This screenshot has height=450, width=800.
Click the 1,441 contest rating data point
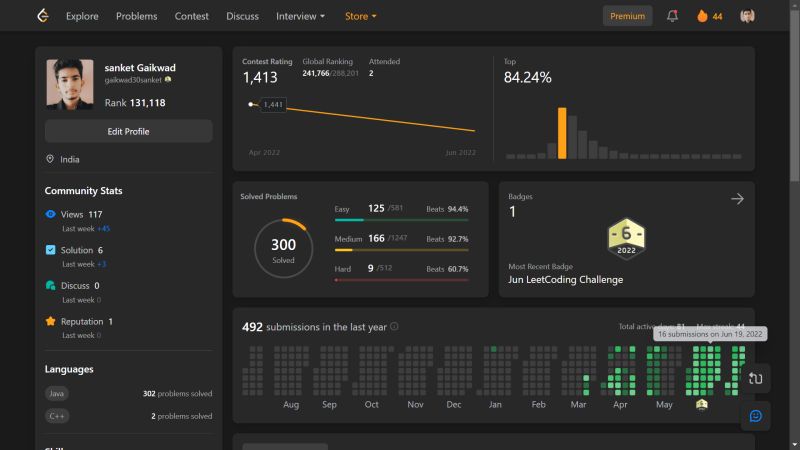(251, 104)
